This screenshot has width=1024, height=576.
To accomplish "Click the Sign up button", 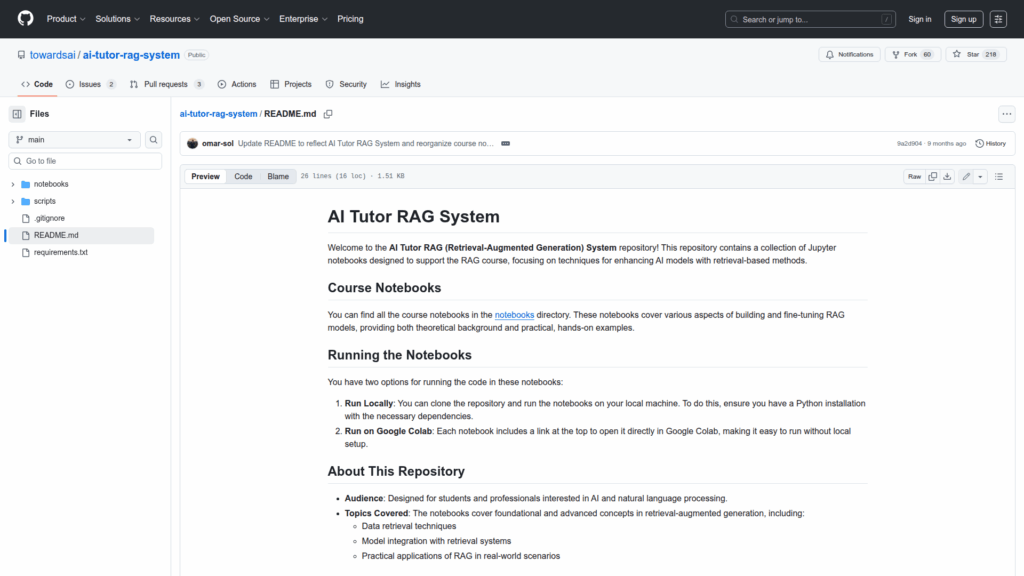I will pyautogui.click(x=963, y=19).
